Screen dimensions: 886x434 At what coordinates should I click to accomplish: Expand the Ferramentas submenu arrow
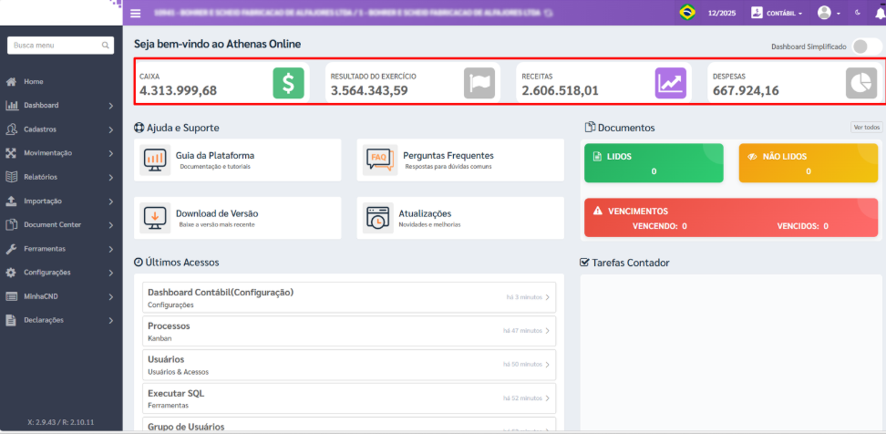pos(111,249)
